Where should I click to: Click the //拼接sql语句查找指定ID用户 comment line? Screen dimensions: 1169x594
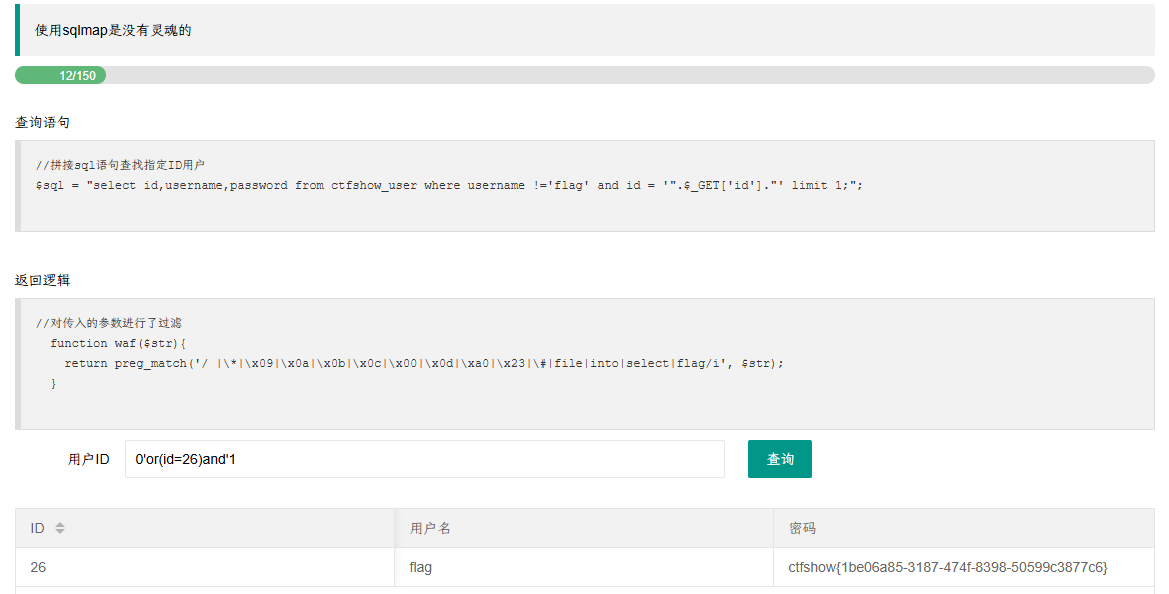120,165
